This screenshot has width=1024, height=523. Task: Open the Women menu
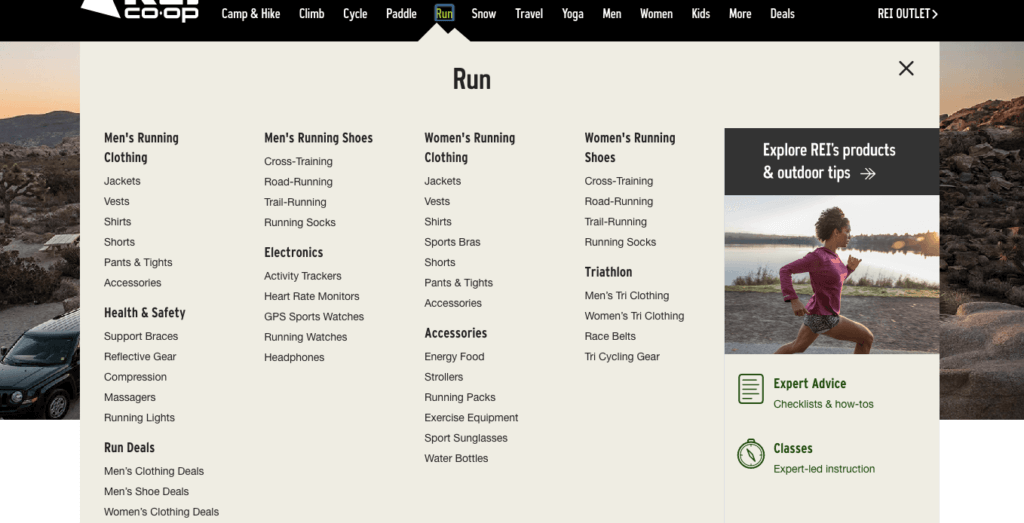(x=656, y=14)
